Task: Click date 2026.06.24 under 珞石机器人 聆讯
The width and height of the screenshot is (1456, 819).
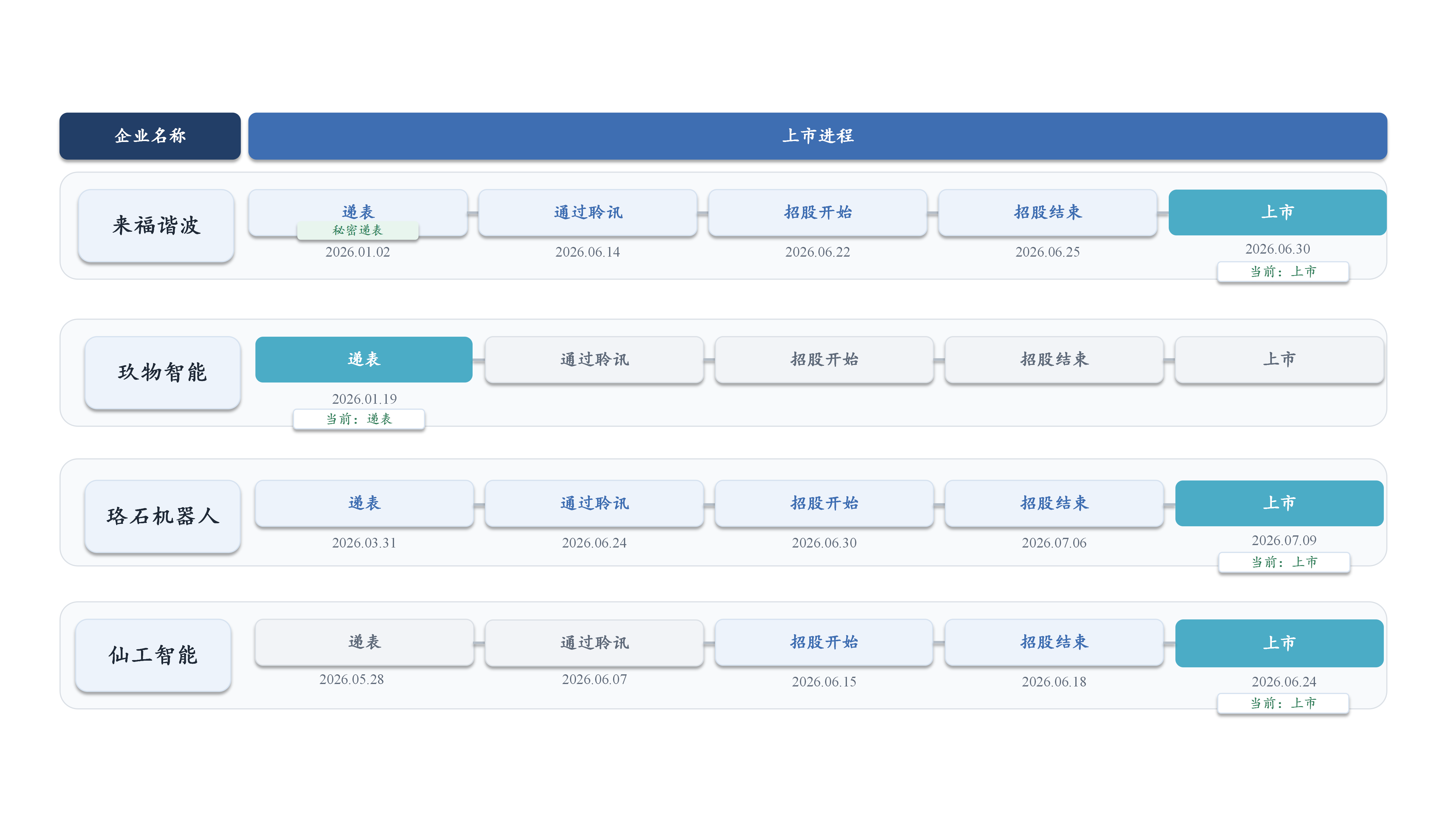Action: point(594,543)
